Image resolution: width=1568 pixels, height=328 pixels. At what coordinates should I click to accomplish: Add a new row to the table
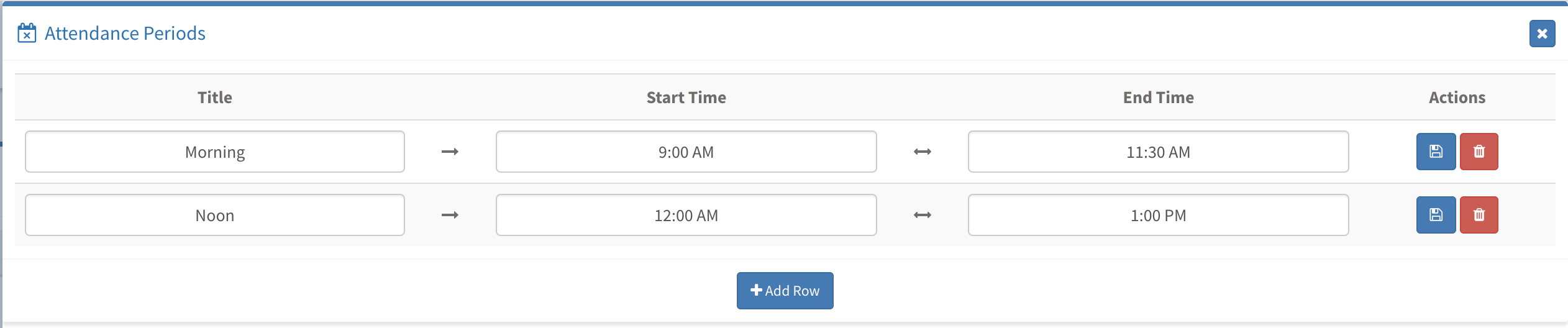coord(785,291)
